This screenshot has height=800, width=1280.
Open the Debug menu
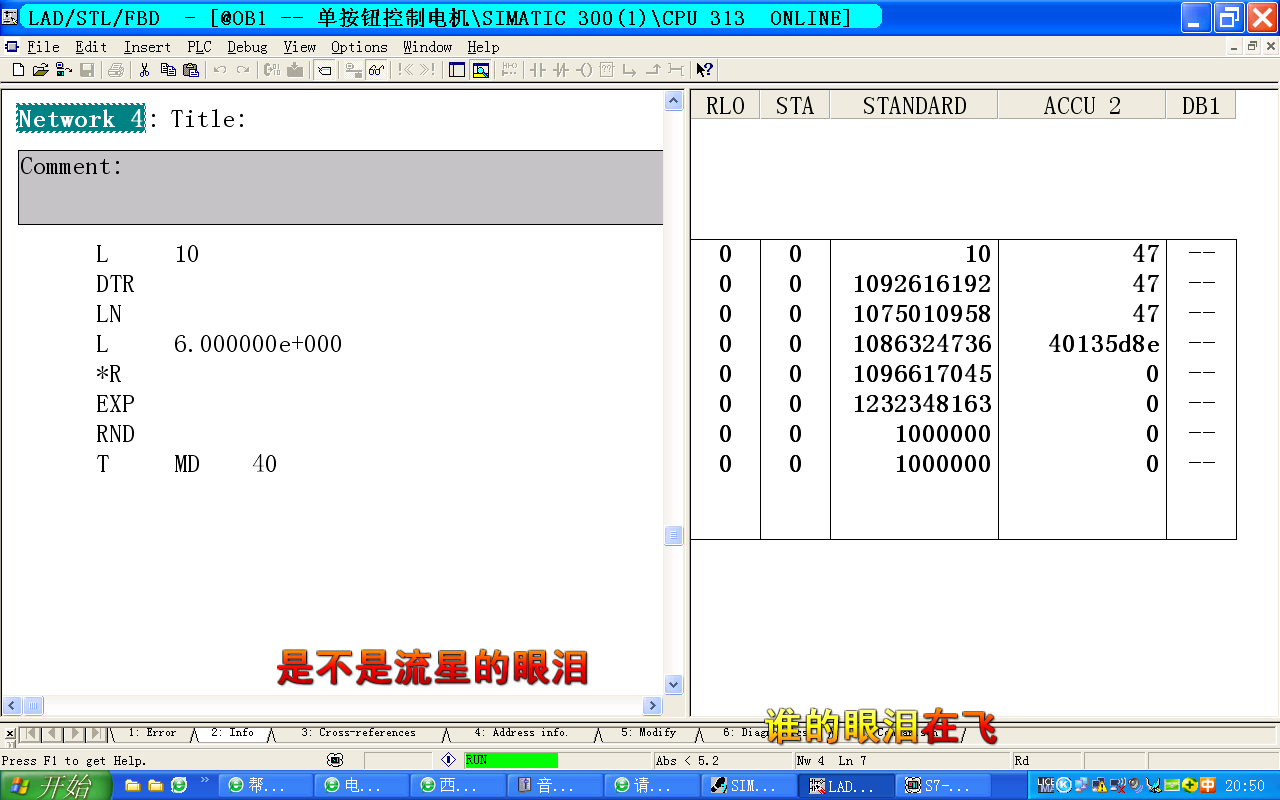click(247, 47)
